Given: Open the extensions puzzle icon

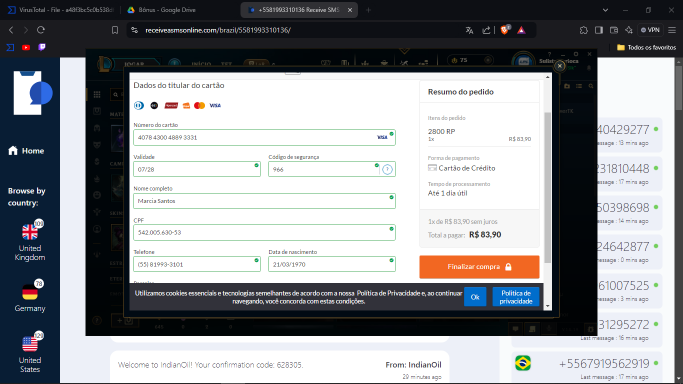Looking at the screenshot, I should pos(584,30).
